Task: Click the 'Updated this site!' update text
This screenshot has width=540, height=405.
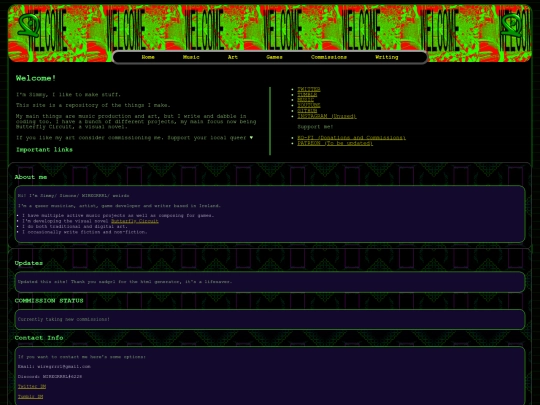Action: pyautogui.click(x=125, y=282)
